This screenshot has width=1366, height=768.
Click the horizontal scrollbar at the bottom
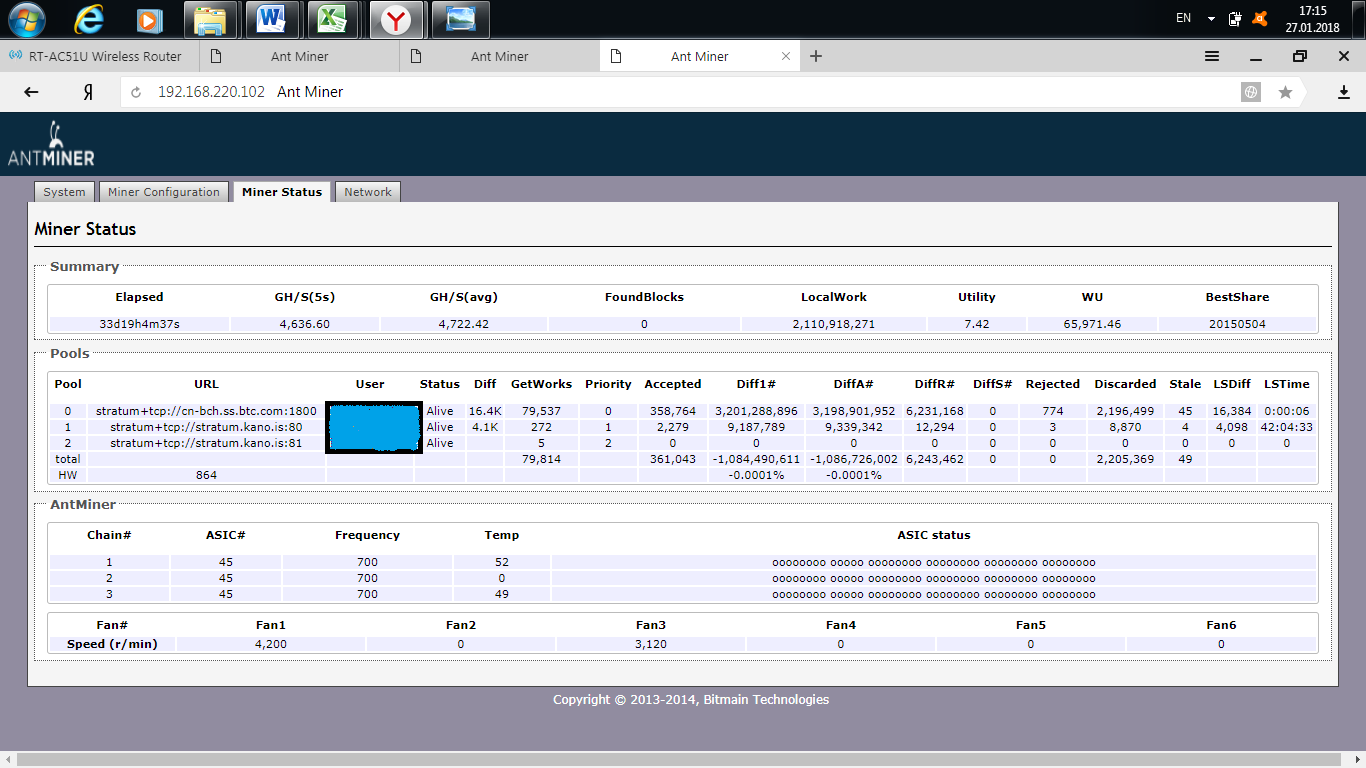point(677,760)
